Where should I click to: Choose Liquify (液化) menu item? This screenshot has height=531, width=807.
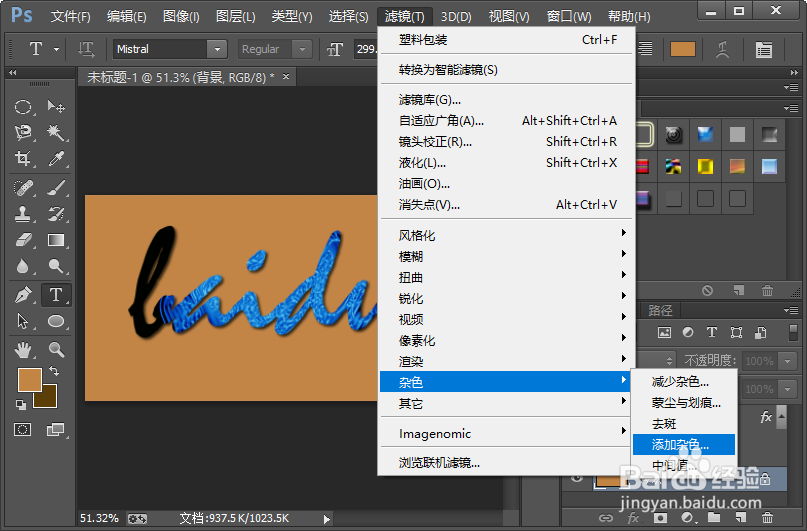[x=507, y=163]
